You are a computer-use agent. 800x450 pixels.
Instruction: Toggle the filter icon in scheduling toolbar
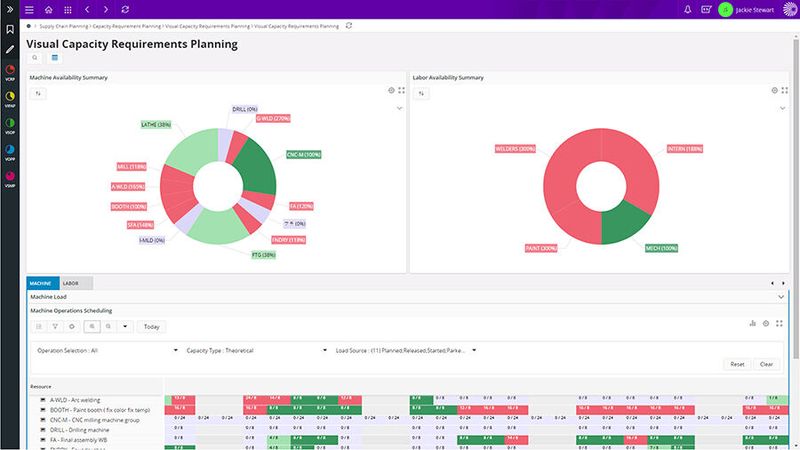coord(56,326)
